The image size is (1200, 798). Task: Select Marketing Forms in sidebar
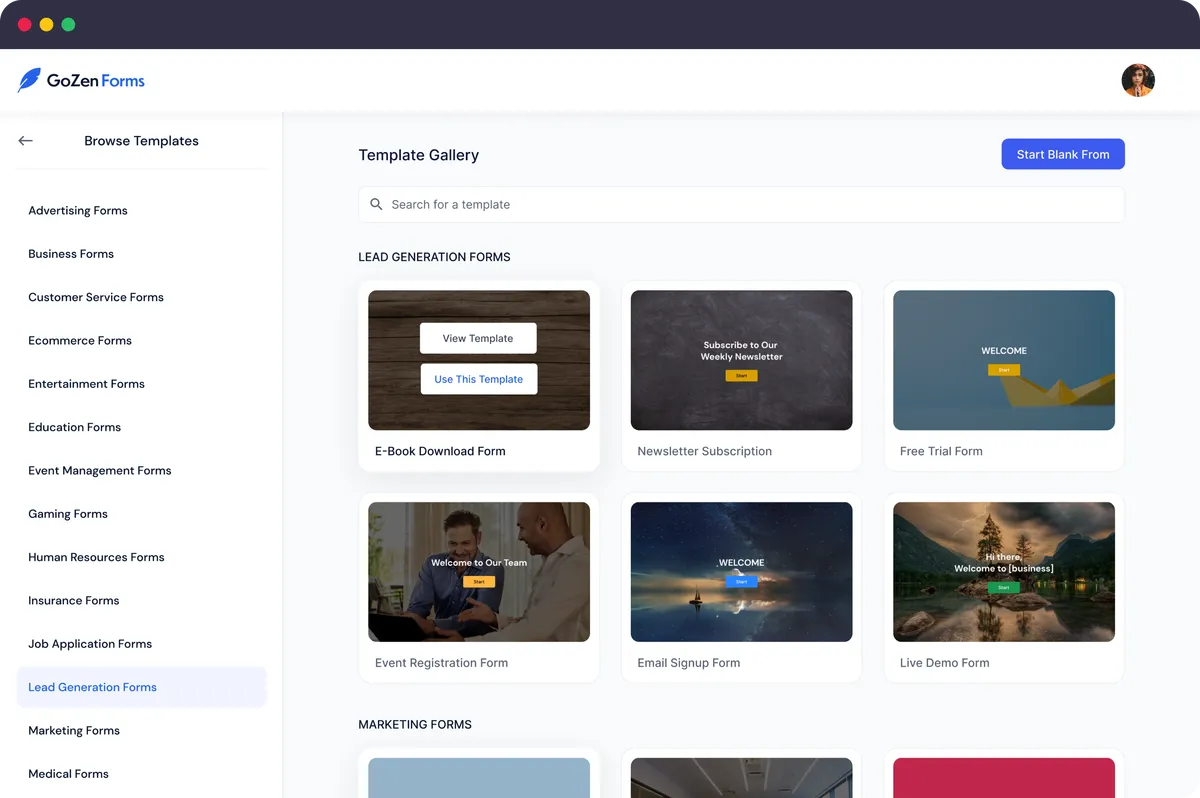(x=74, y=731)
